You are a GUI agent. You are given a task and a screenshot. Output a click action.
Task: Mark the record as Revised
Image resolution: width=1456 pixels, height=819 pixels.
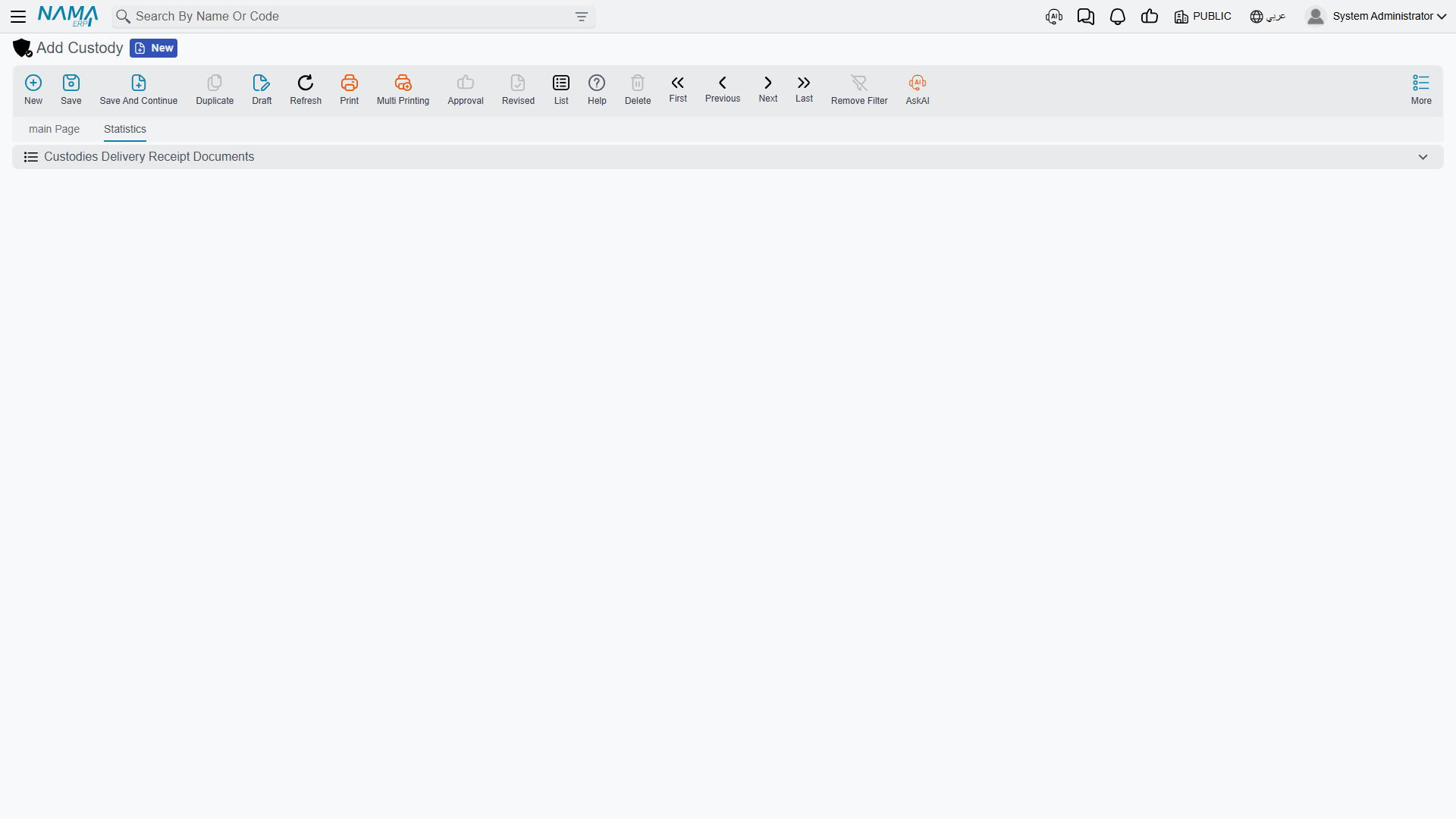coord(518,89)
